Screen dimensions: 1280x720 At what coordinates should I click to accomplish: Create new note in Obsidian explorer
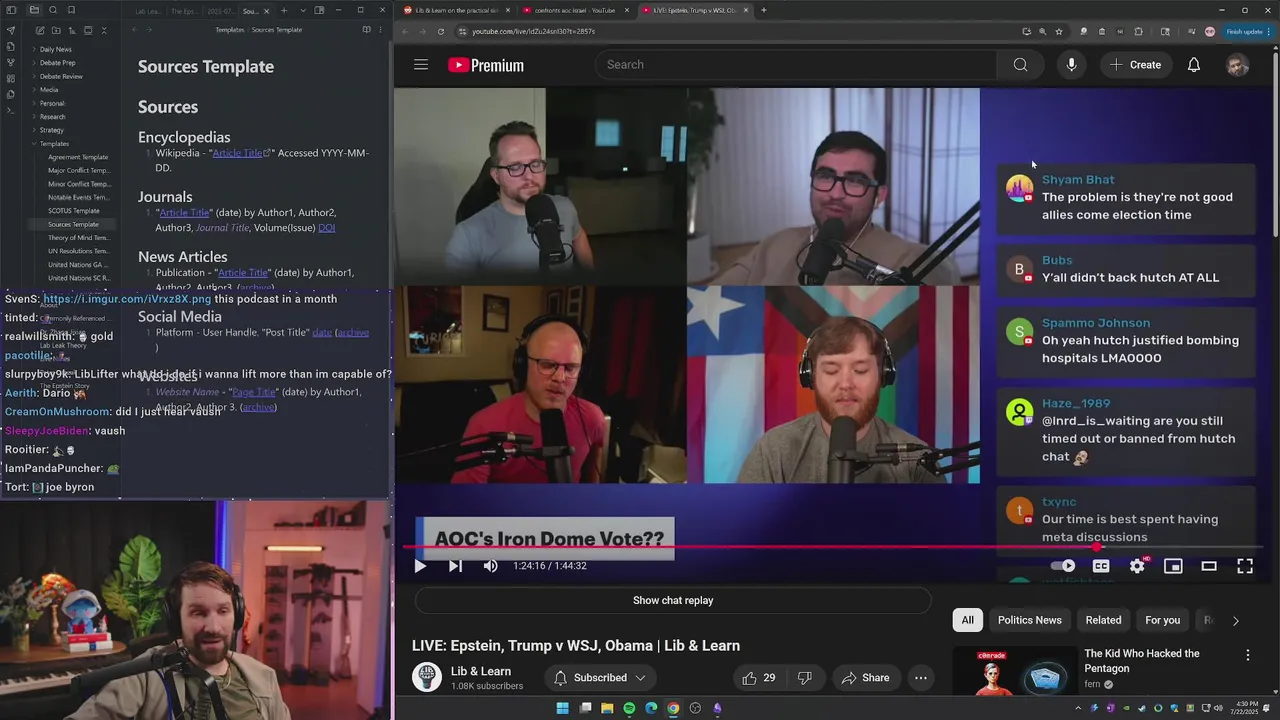pos(40,30)
